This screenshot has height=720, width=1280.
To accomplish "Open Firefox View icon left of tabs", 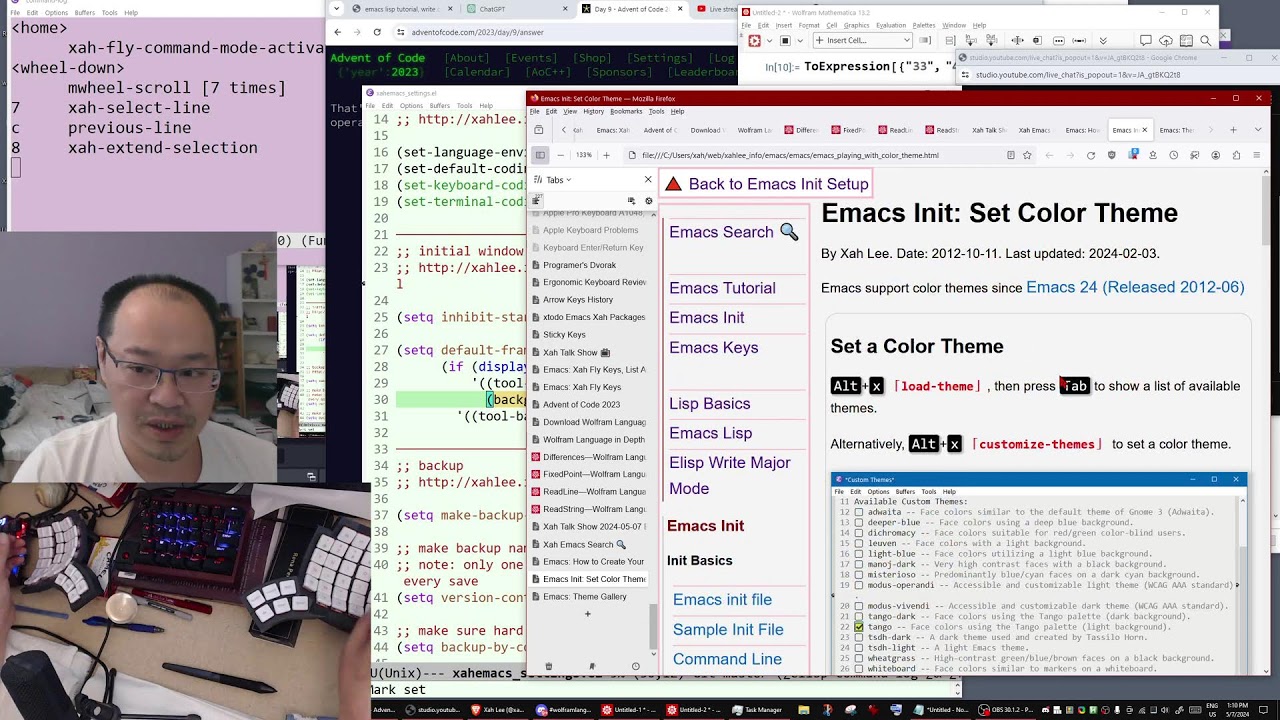I will 539,130.
